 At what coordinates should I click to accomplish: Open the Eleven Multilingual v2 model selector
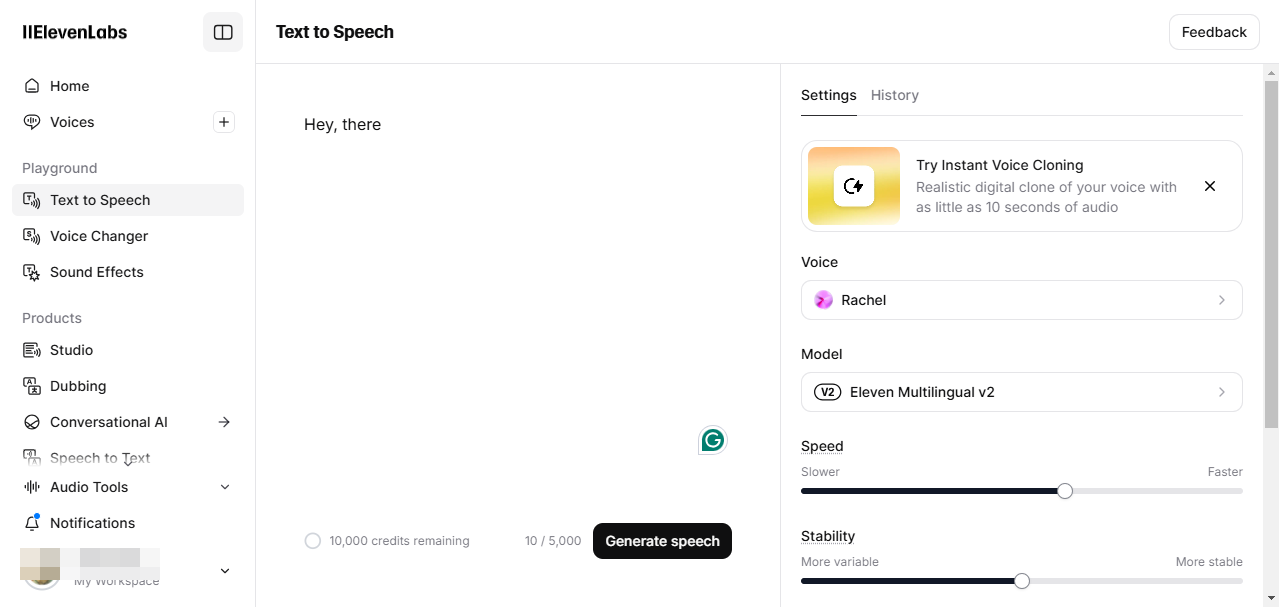(1021, 392)
